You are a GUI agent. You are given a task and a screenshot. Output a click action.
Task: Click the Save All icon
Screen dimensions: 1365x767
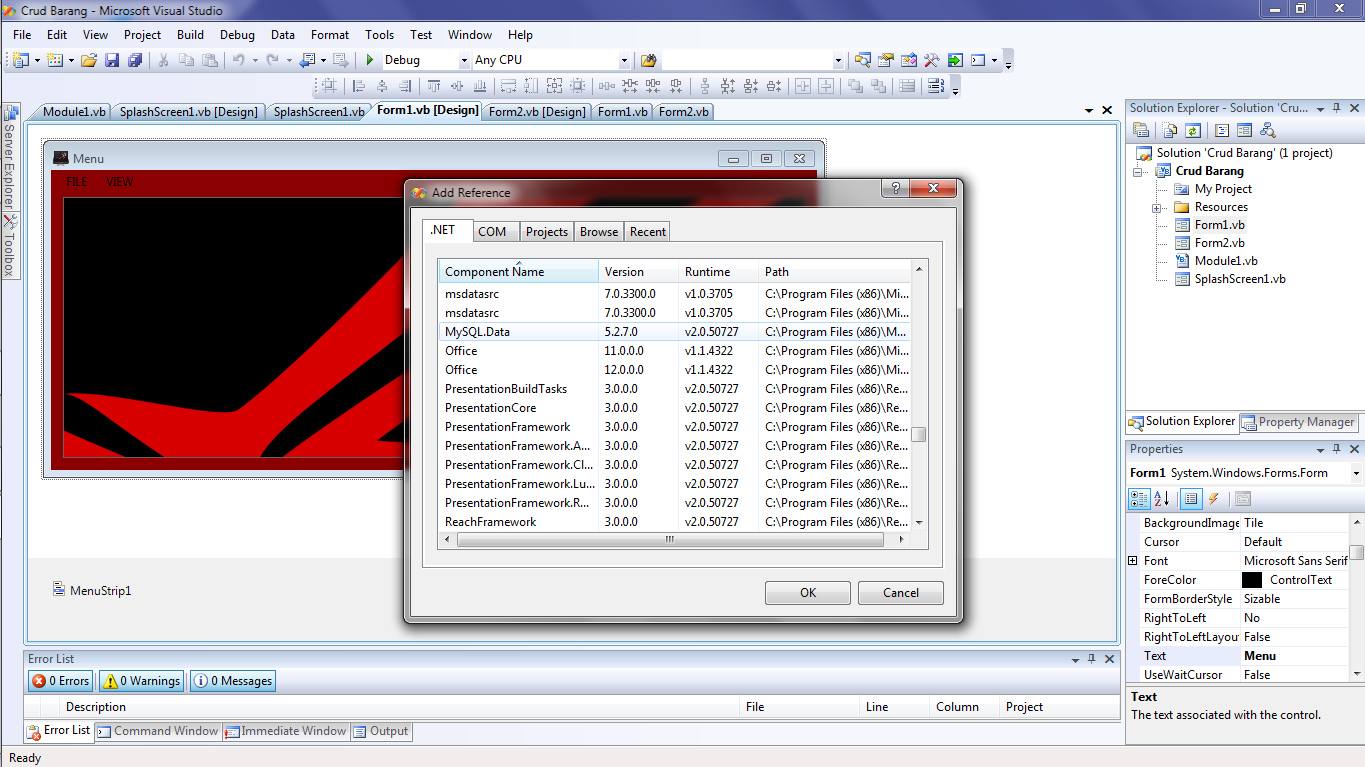(135, 60)
